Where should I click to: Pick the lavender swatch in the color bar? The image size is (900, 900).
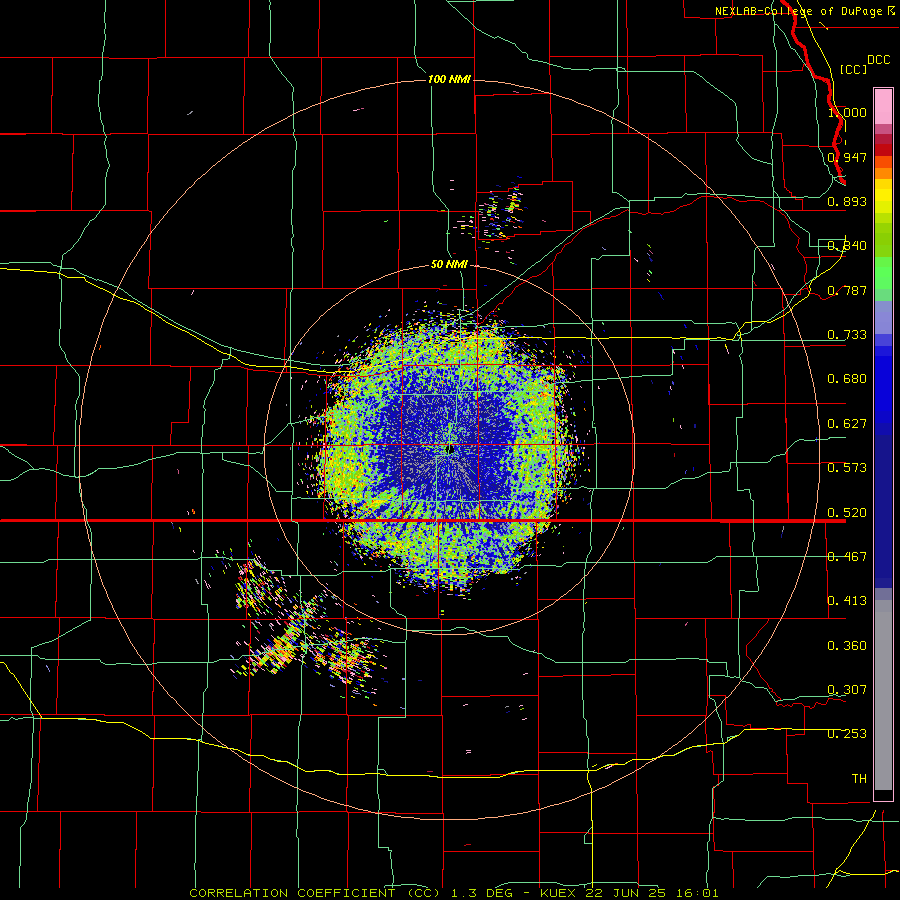pos(883,317)
